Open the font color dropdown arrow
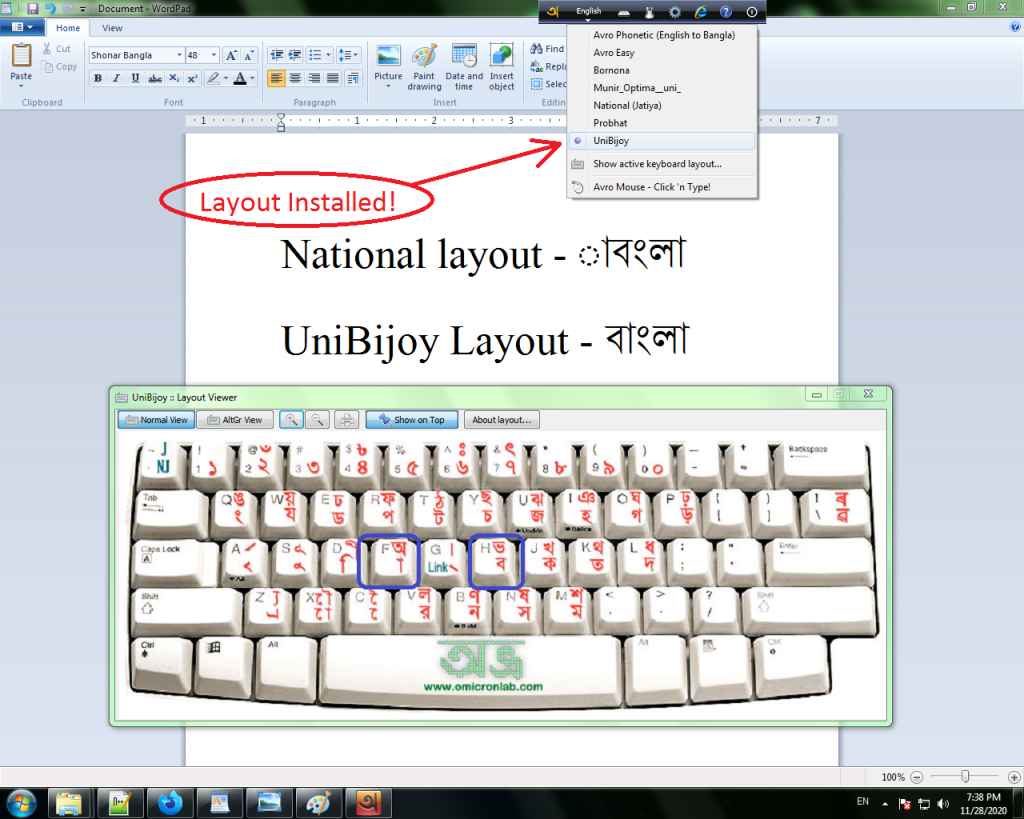 pos(253,78)
